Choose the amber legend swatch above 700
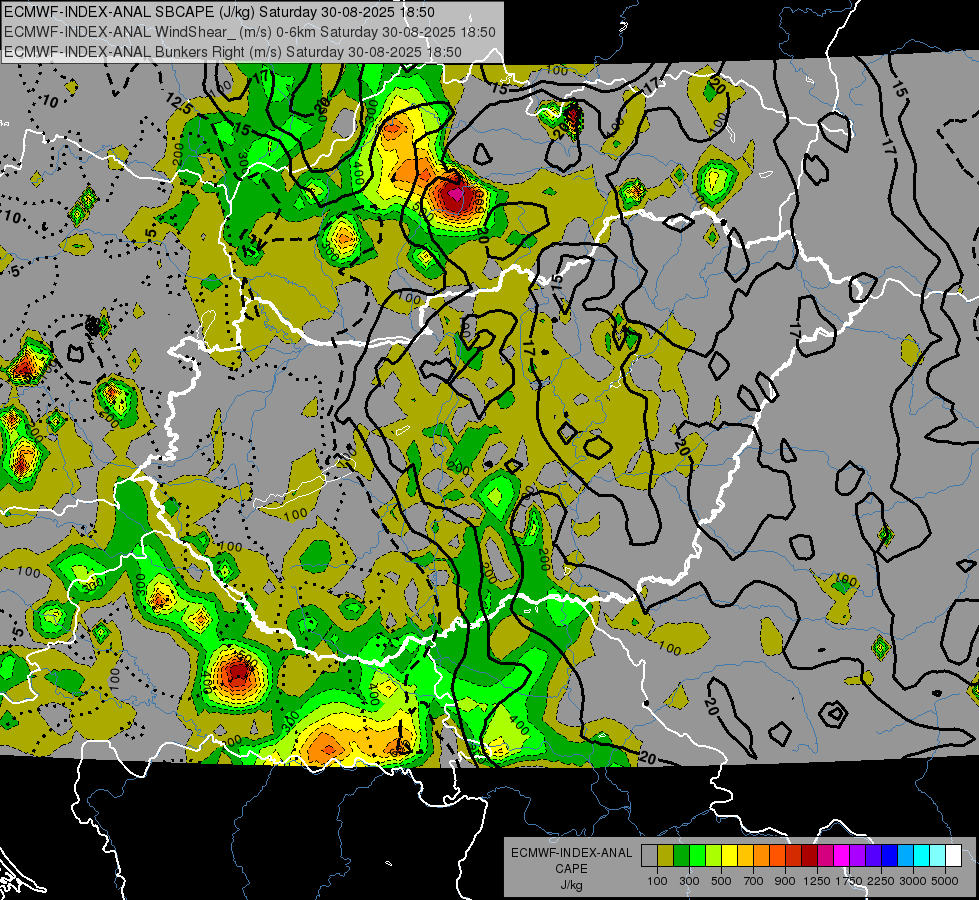The image size is (979, 900). click(x=745, y=856)
